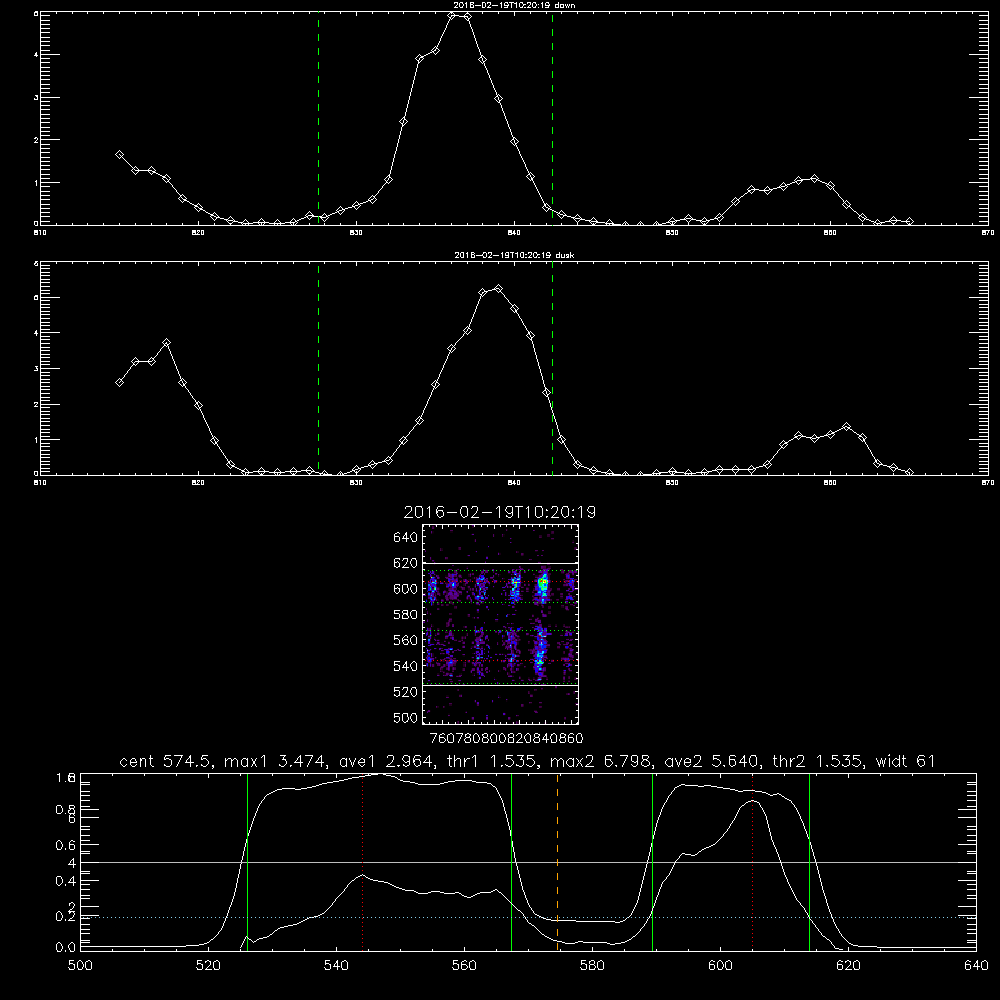The width and height of the screenshot is (1000, 1000).
Task: Click the '820' label on the dawn plot x-axis
Action: click(198, 233)
